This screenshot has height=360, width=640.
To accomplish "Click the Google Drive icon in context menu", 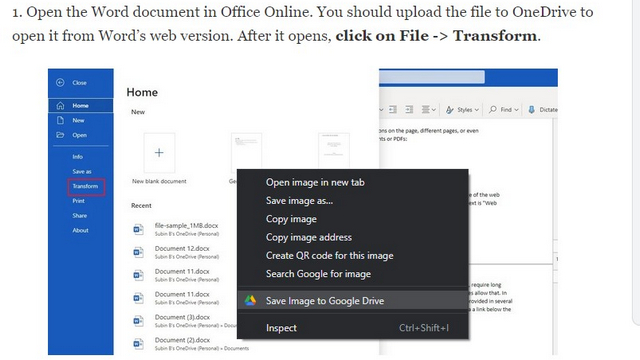I will (x=250, y=301).
